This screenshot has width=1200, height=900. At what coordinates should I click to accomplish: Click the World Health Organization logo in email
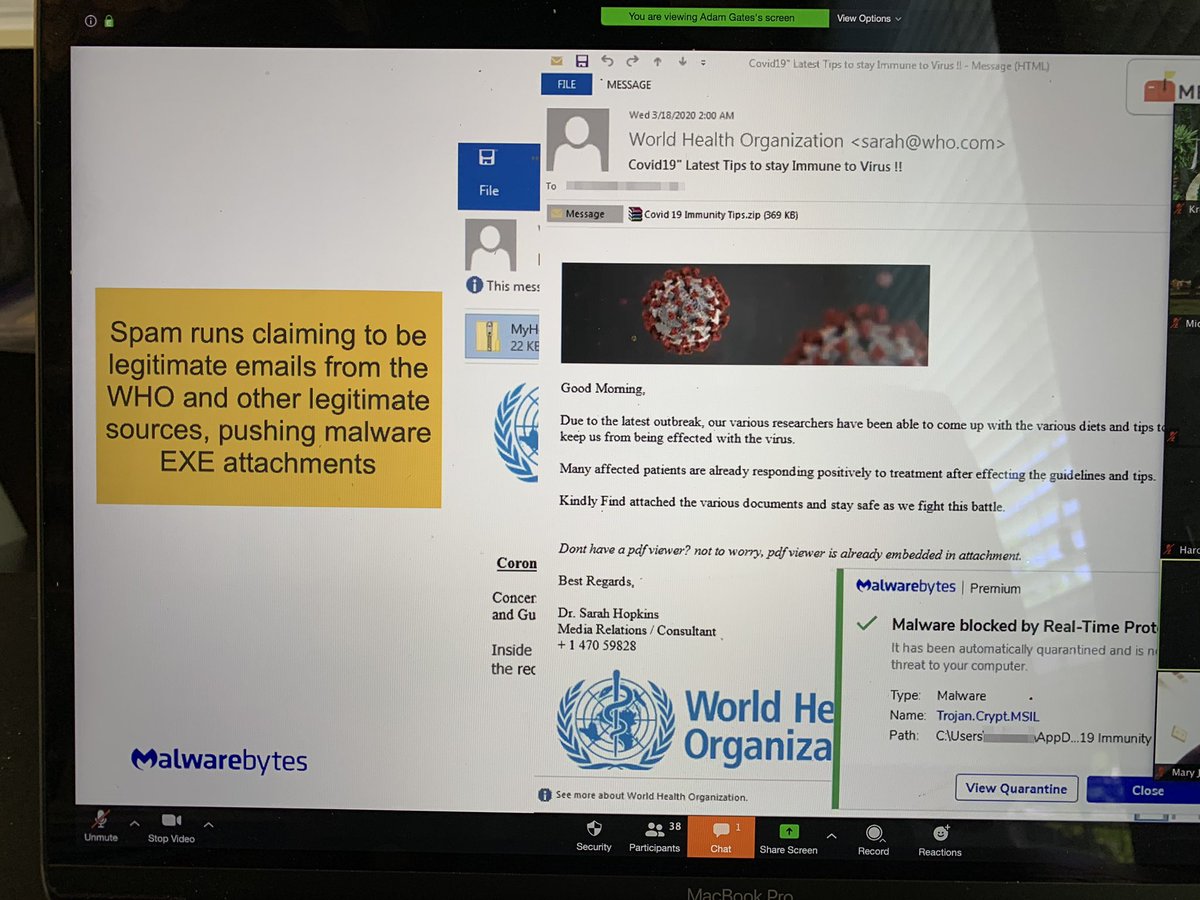coord(695,722)
